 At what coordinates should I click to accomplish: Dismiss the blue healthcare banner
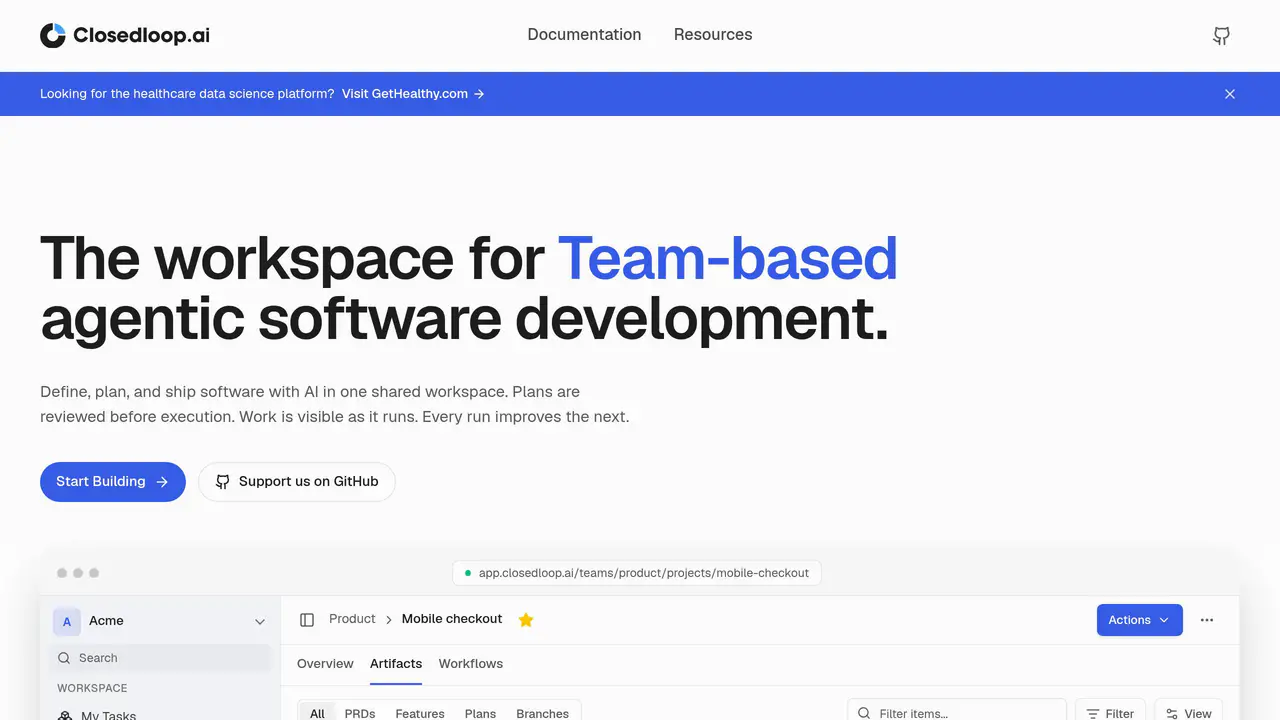click(x=1230, y=94)
